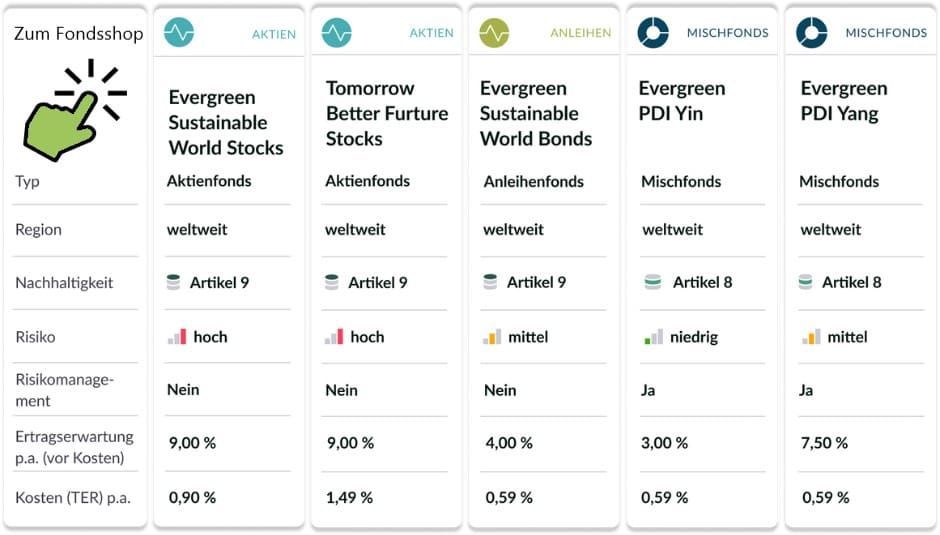Click the 1,49 % cost value

point(349,497)
